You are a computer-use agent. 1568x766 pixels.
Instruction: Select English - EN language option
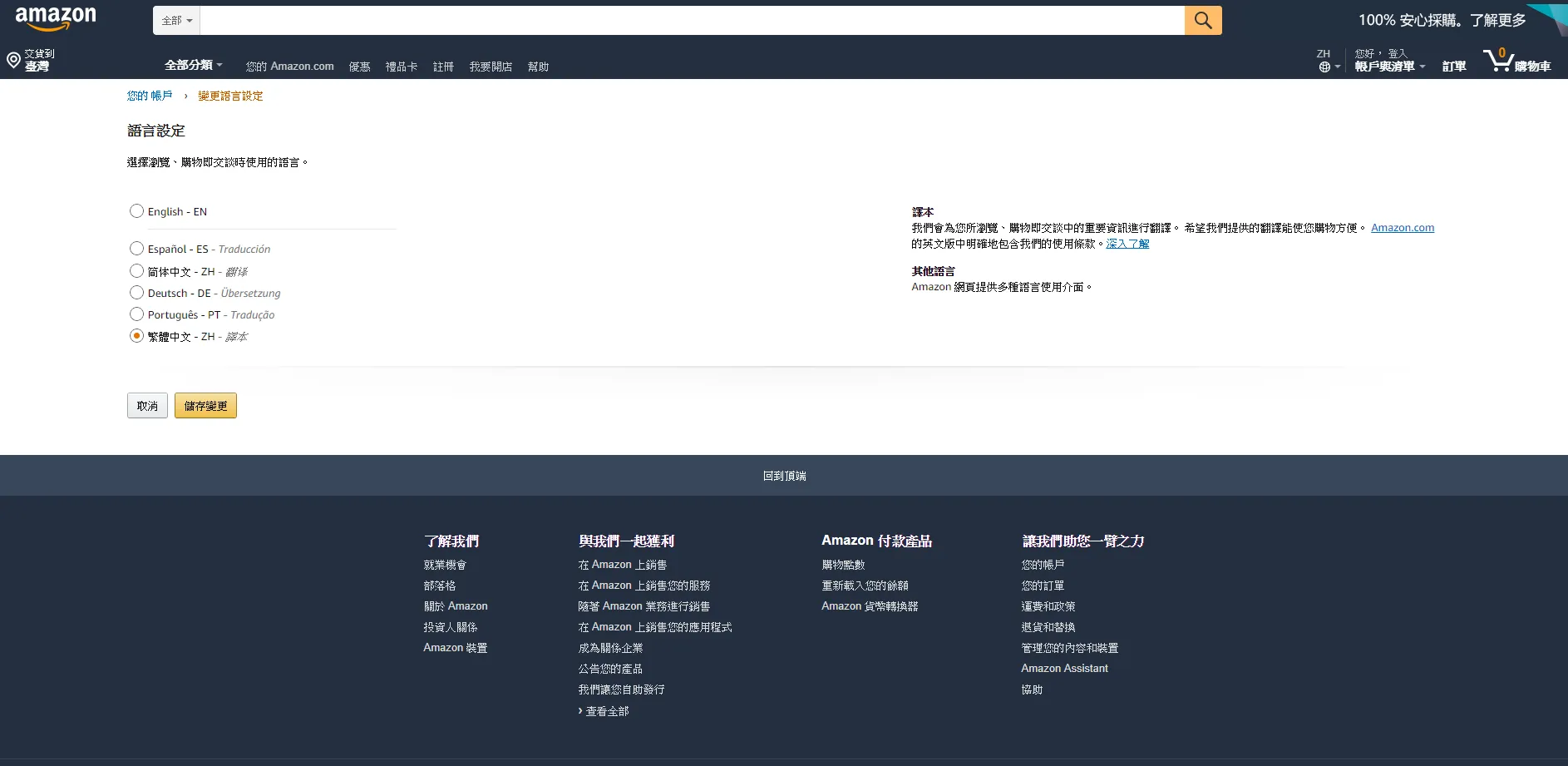pos(137,211)
